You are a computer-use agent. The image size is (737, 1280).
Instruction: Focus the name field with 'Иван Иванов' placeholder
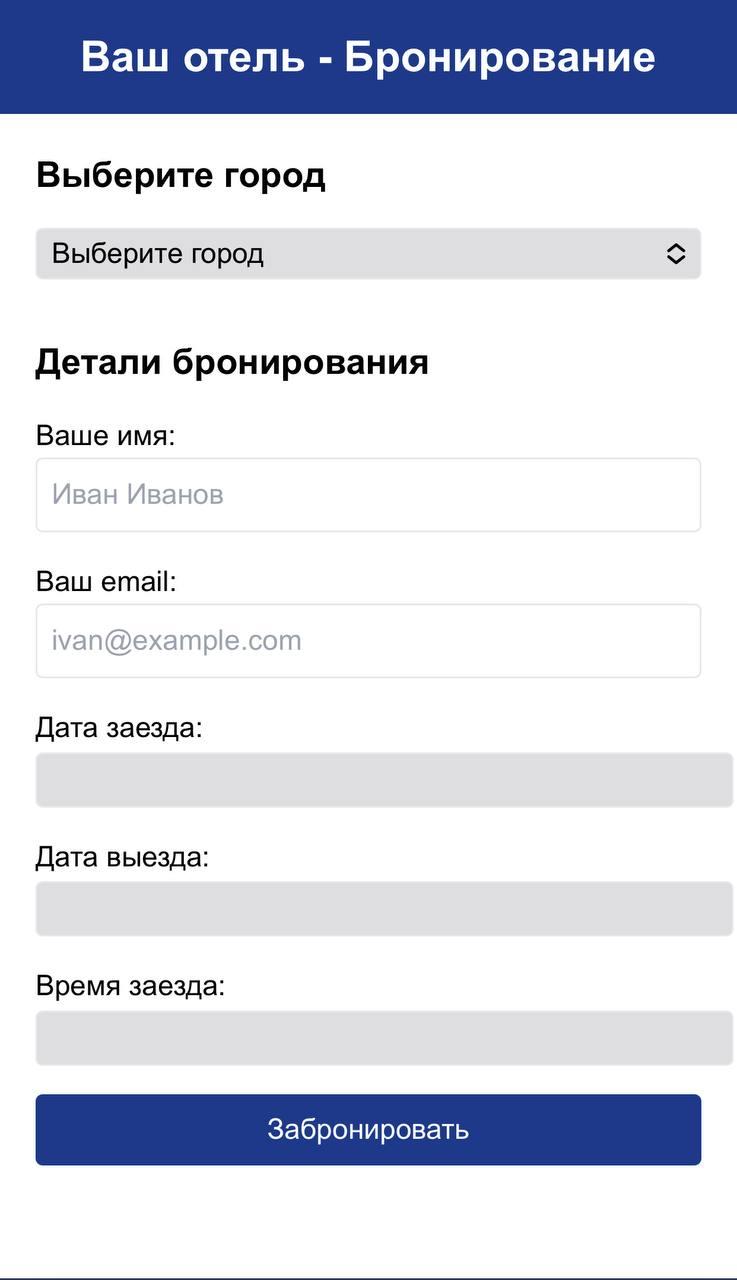click(368, 495)
